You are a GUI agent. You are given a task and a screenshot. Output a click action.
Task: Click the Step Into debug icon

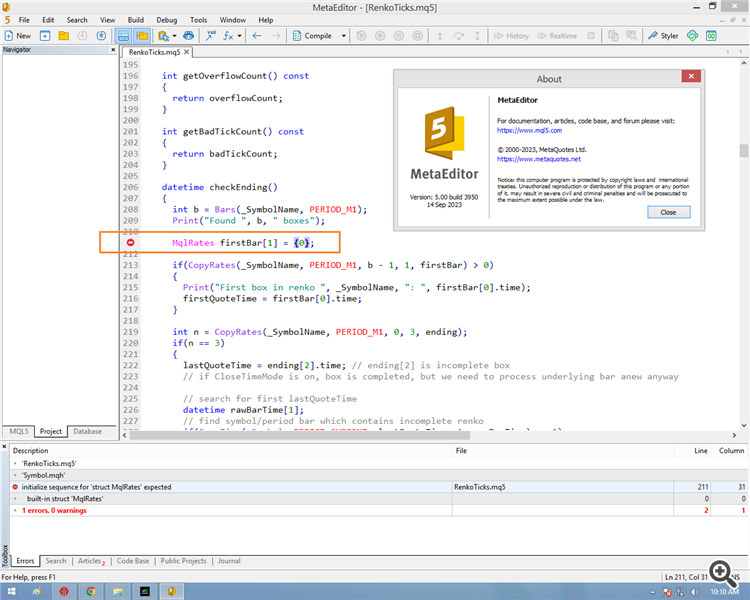click(x=440, y=36)
